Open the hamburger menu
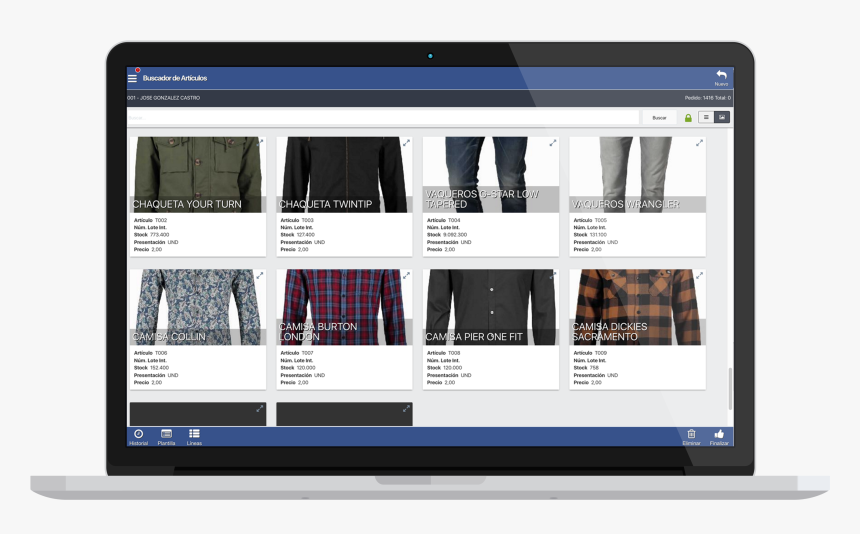The image size is (860, 534). click(x=132, y=78)
